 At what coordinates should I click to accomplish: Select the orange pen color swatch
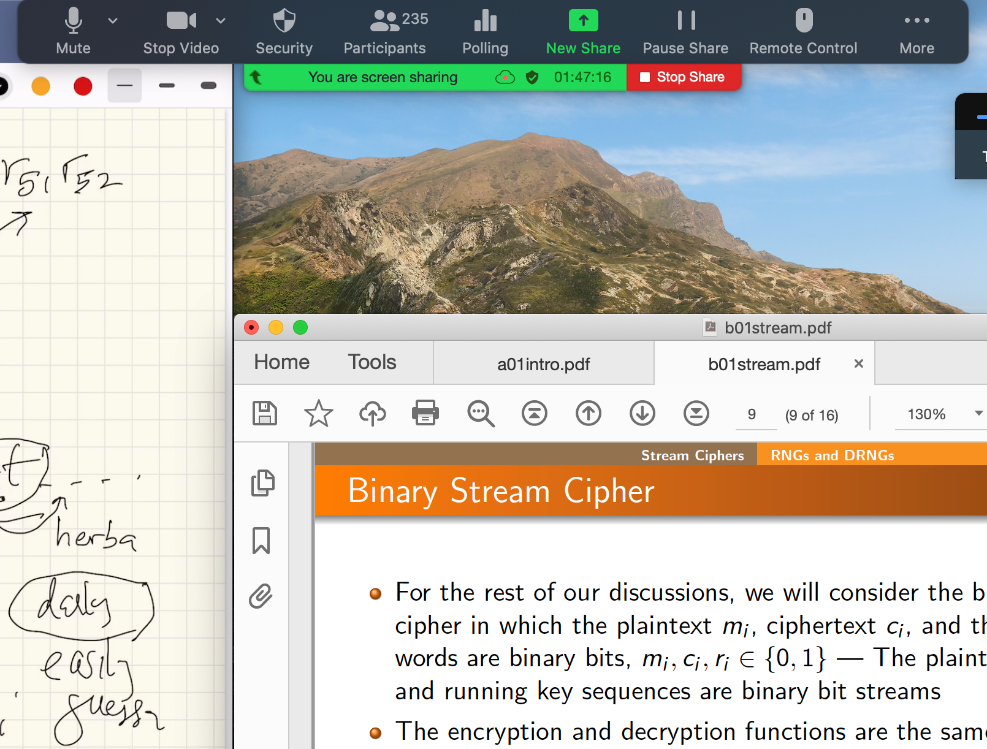coord(41,86)
